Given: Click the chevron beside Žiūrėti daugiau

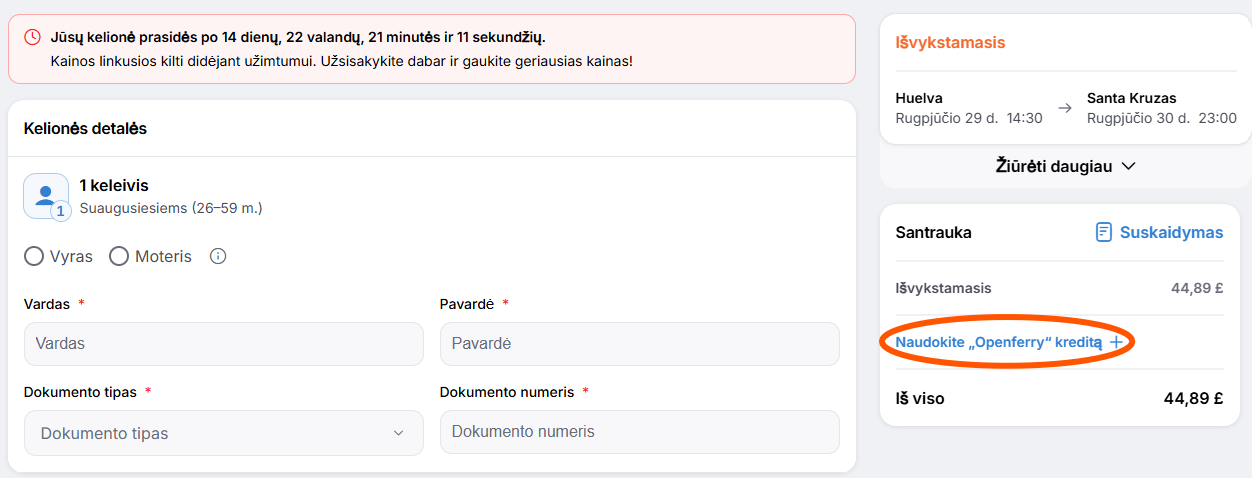Looking at the screenshot, I should (x=1129, y=166).
